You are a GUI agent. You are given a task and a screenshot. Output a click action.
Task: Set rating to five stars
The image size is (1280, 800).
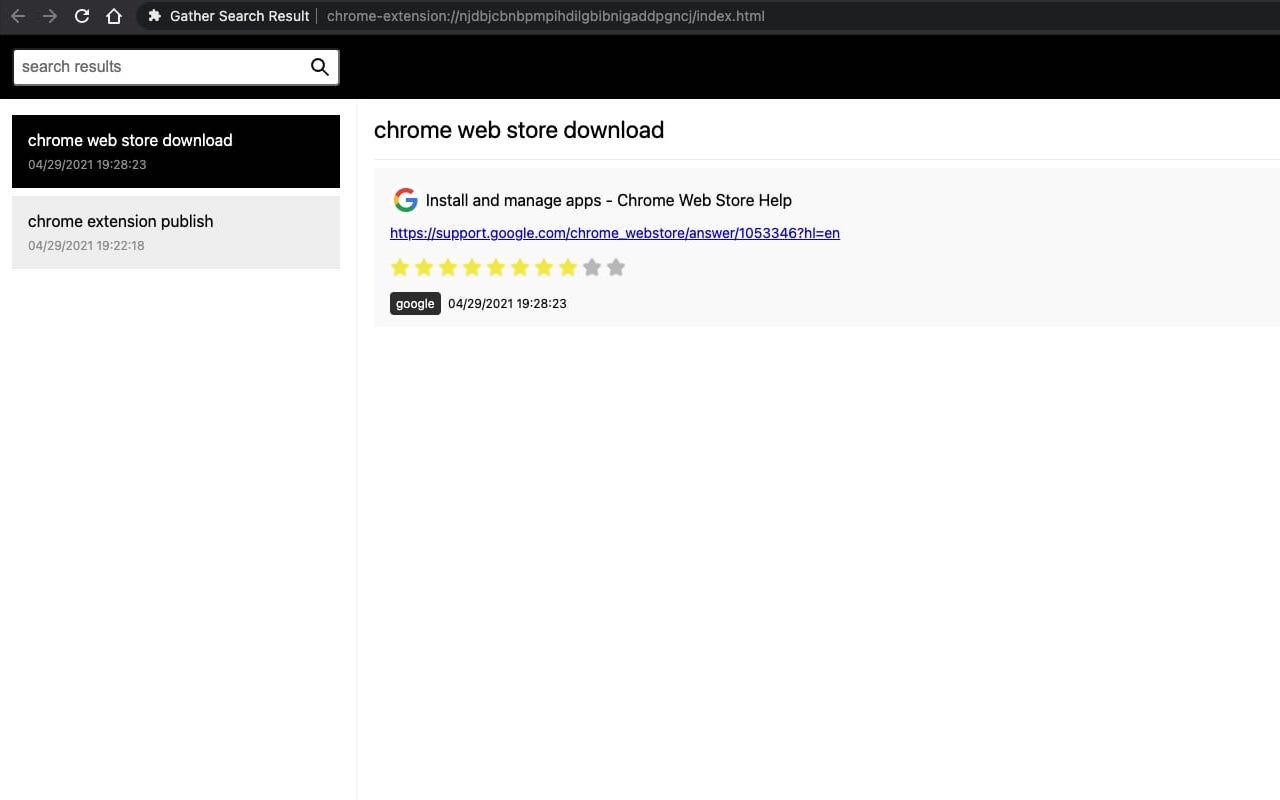pos(496,267)
